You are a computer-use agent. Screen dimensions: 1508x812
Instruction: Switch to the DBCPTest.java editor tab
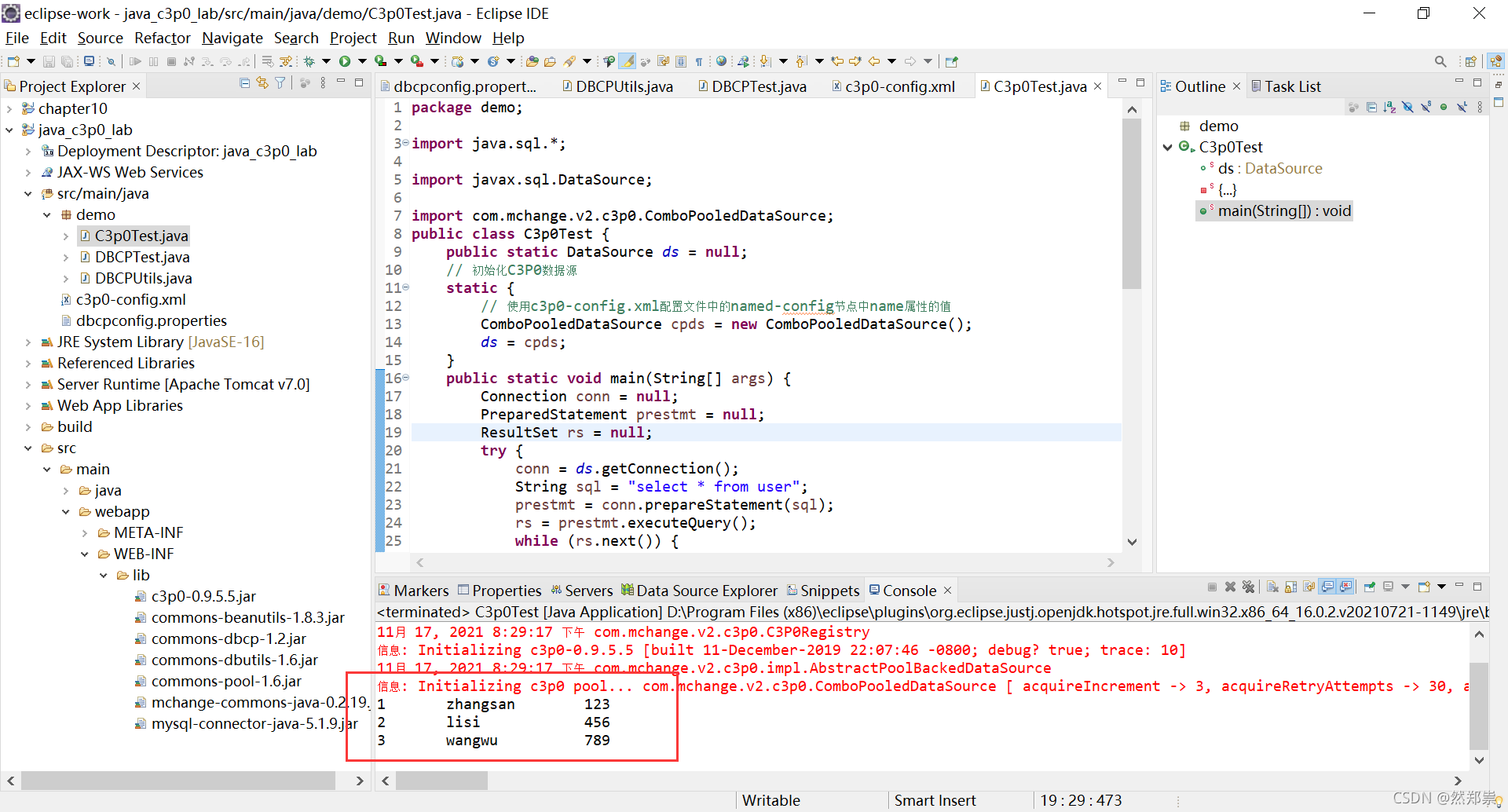(758, 86)
